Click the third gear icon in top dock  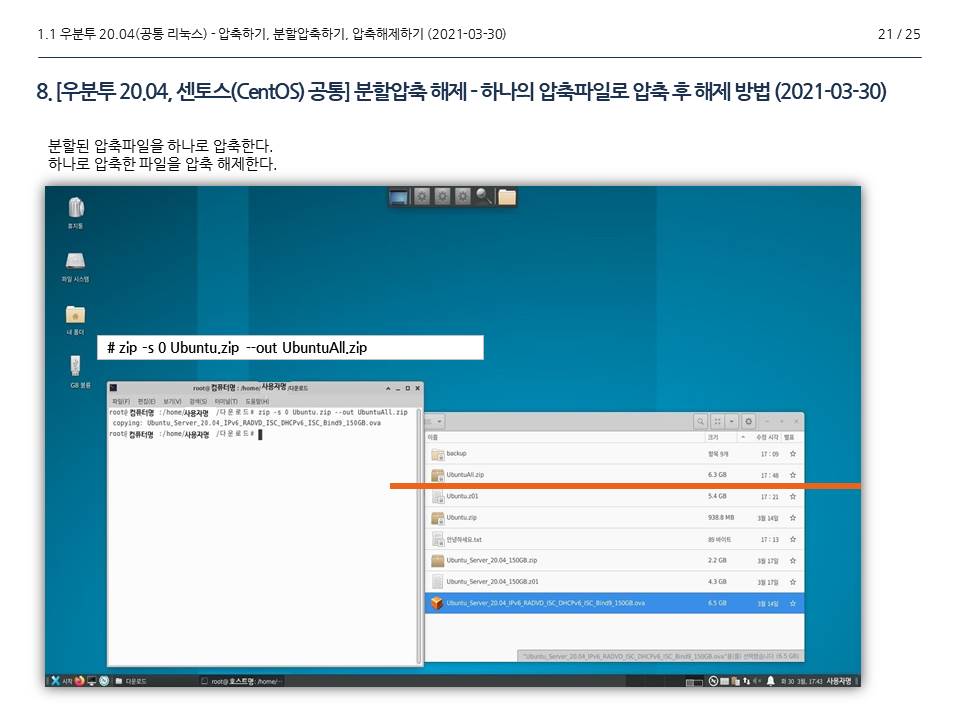[463, 197]
